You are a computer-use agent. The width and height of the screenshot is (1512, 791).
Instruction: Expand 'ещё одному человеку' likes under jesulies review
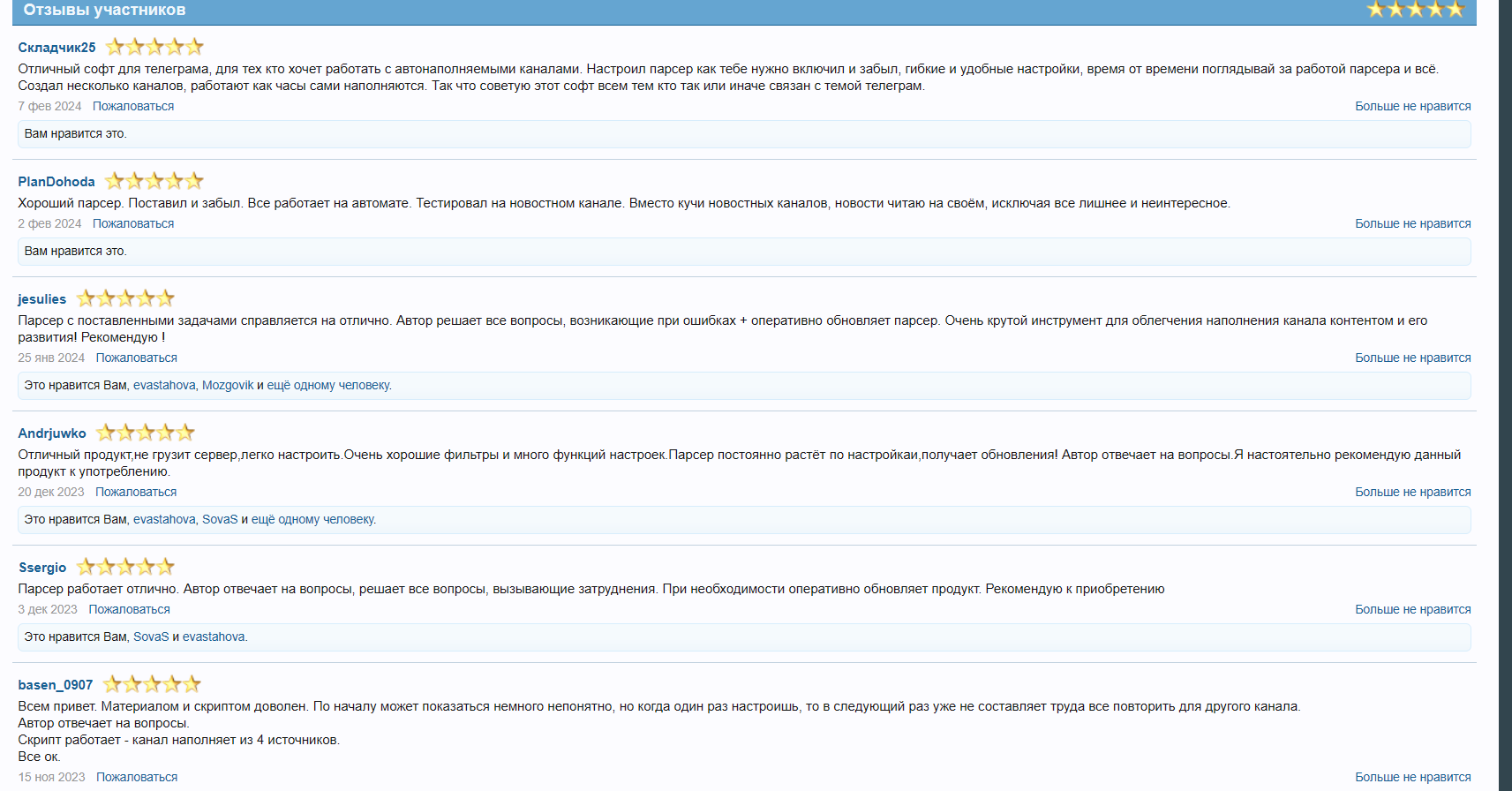[x=328, y=385]
